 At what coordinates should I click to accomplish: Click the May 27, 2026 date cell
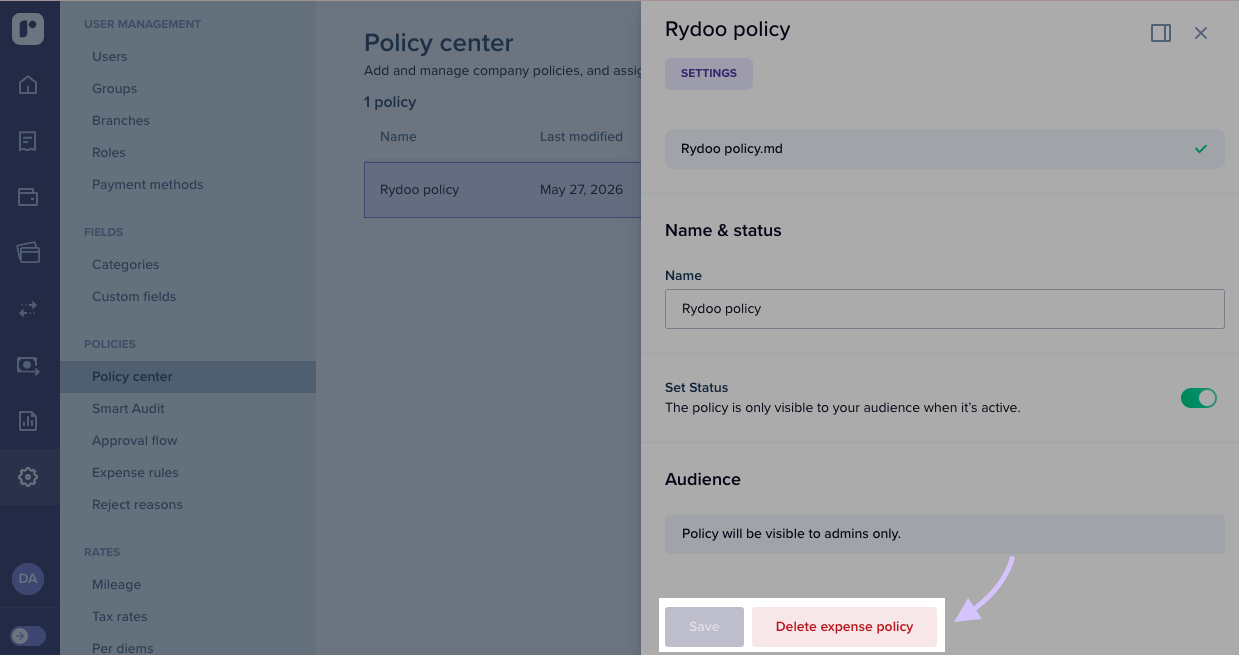(x=581, y=190)
